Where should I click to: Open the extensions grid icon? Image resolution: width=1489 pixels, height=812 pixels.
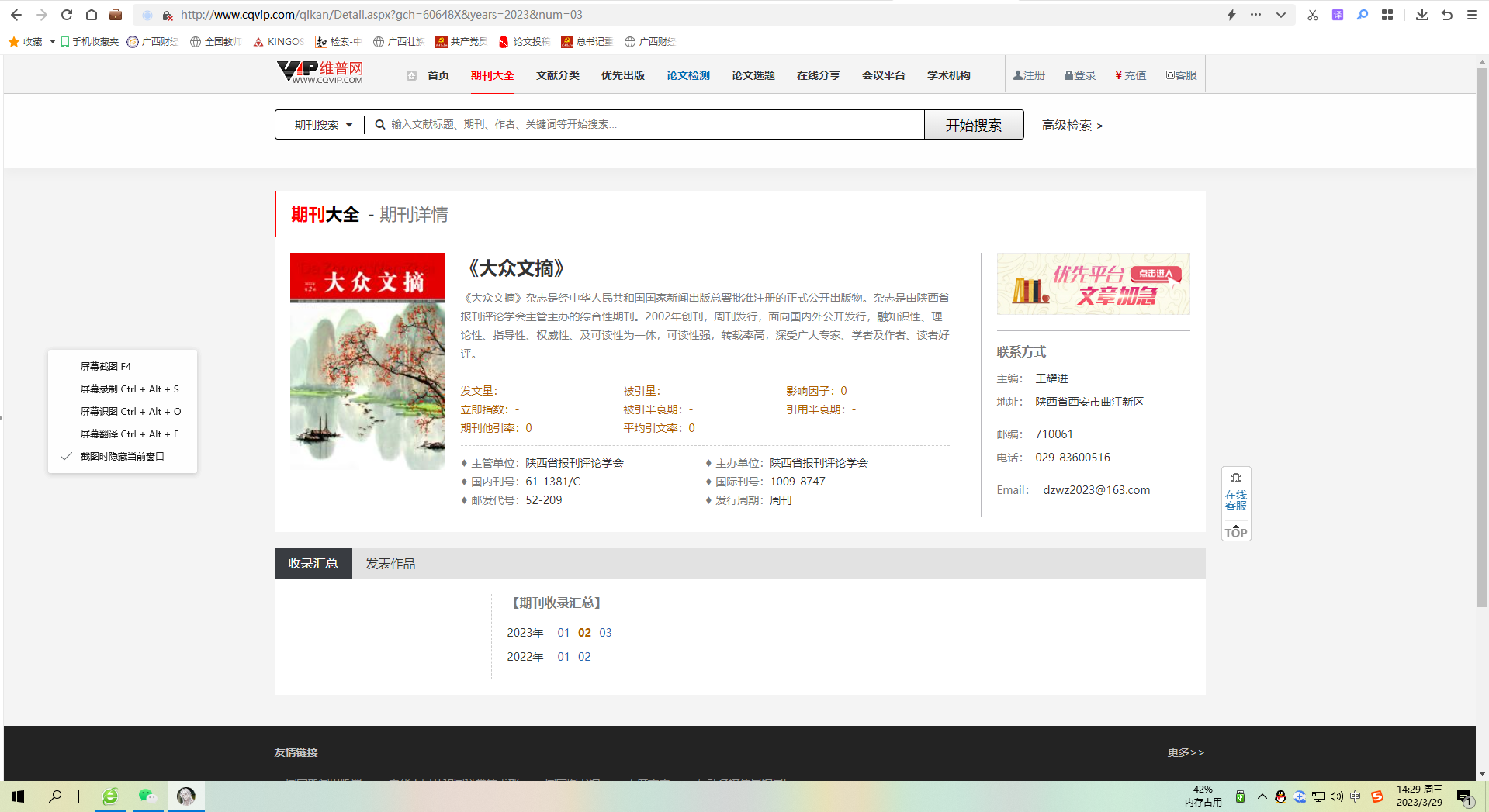1387,15
